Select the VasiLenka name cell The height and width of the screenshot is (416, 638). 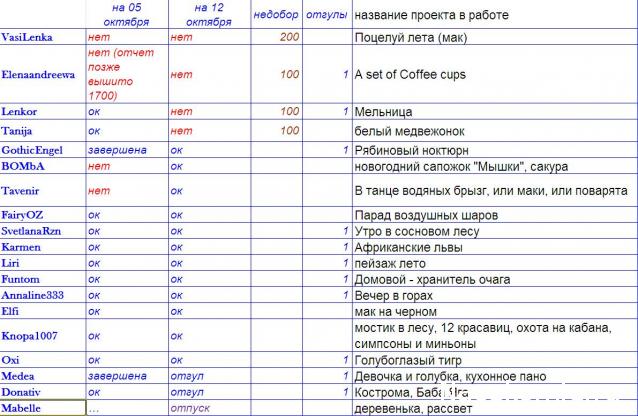(27, 37)
